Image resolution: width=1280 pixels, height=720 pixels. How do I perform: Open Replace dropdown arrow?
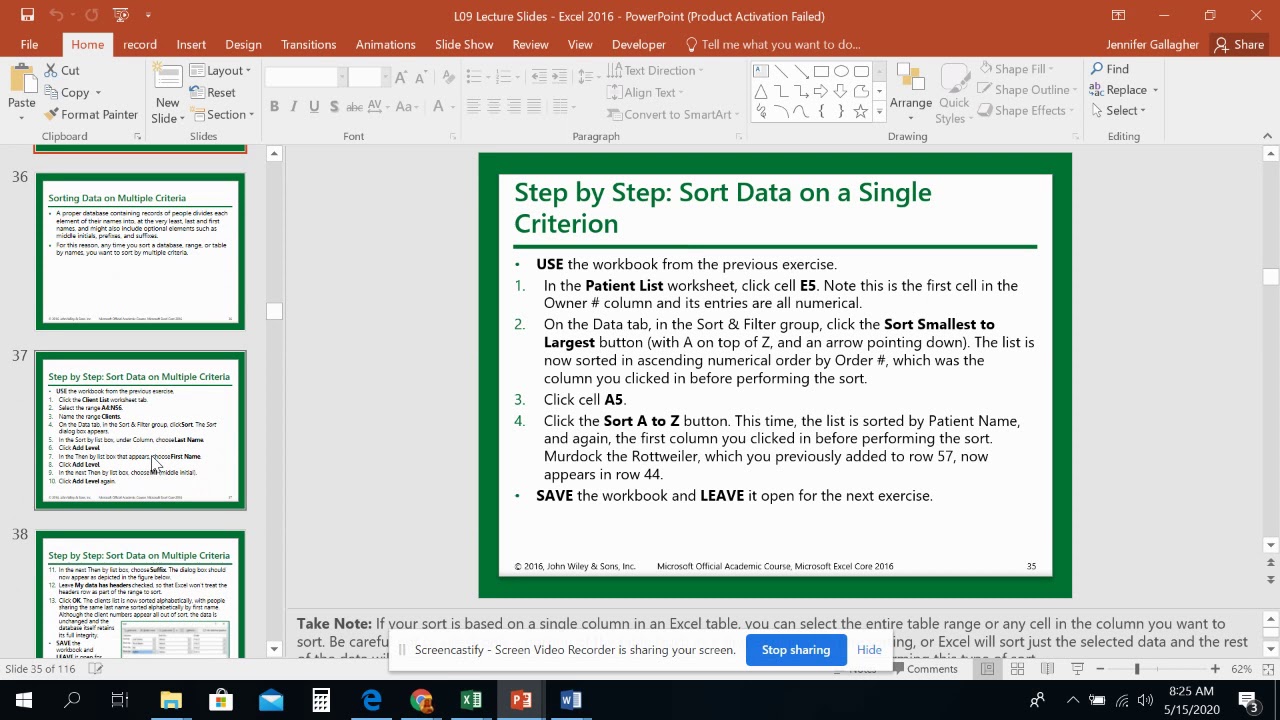point(1154,90)
